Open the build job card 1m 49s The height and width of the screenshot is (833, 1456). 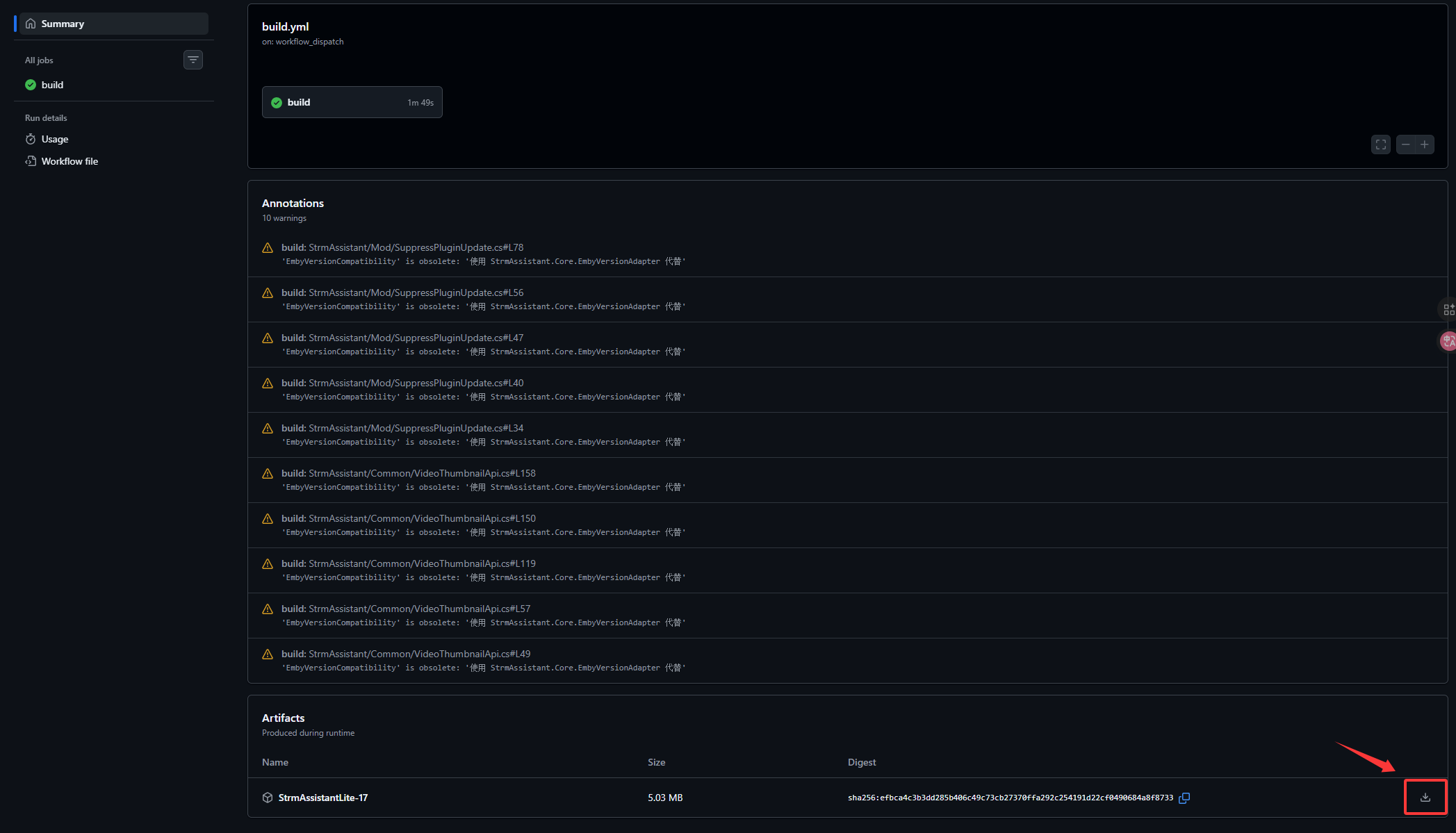coord(352,102)
